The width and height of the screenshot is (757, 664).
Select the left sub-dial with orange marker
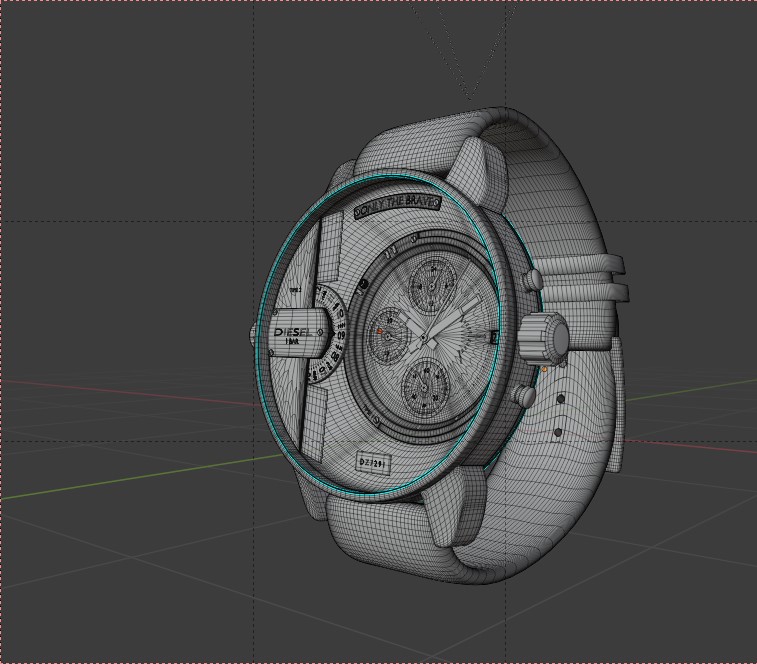tap(383, 330)
